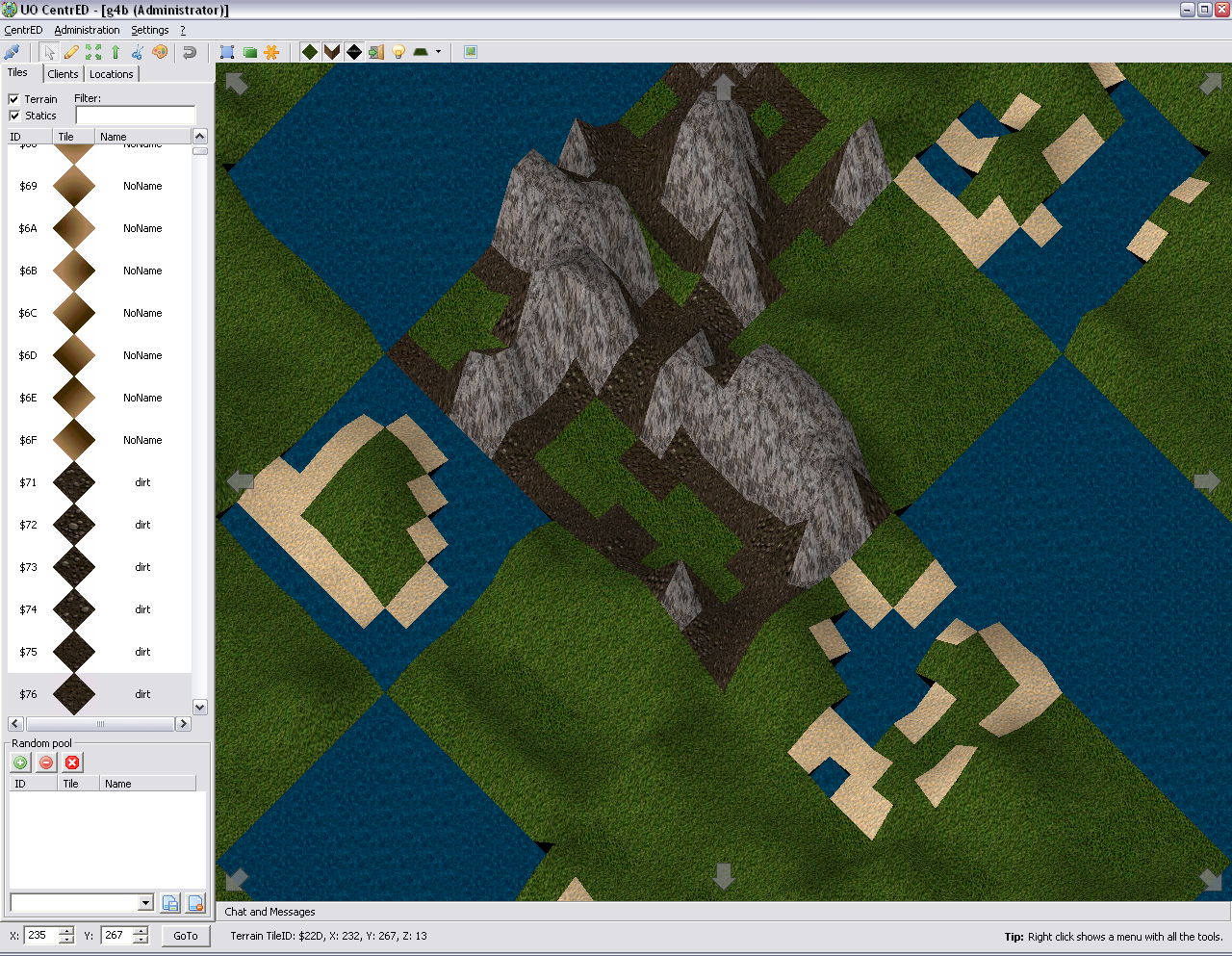
Task: Select the Elevate tool green up arrow
Action: pos(115,52)
